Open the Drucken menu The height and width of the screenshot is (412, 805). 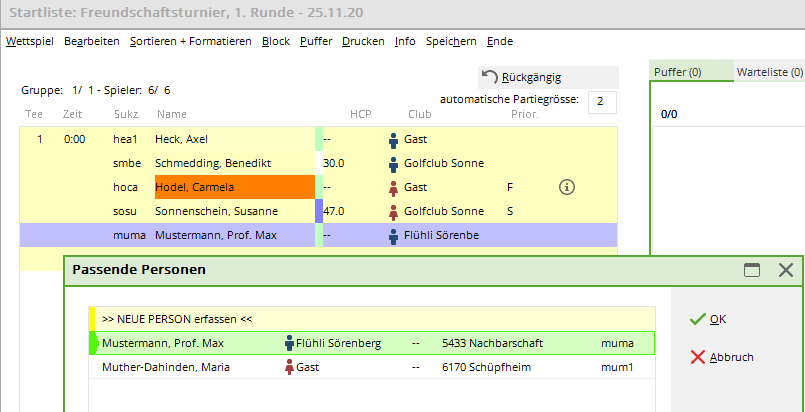(362, 42)
